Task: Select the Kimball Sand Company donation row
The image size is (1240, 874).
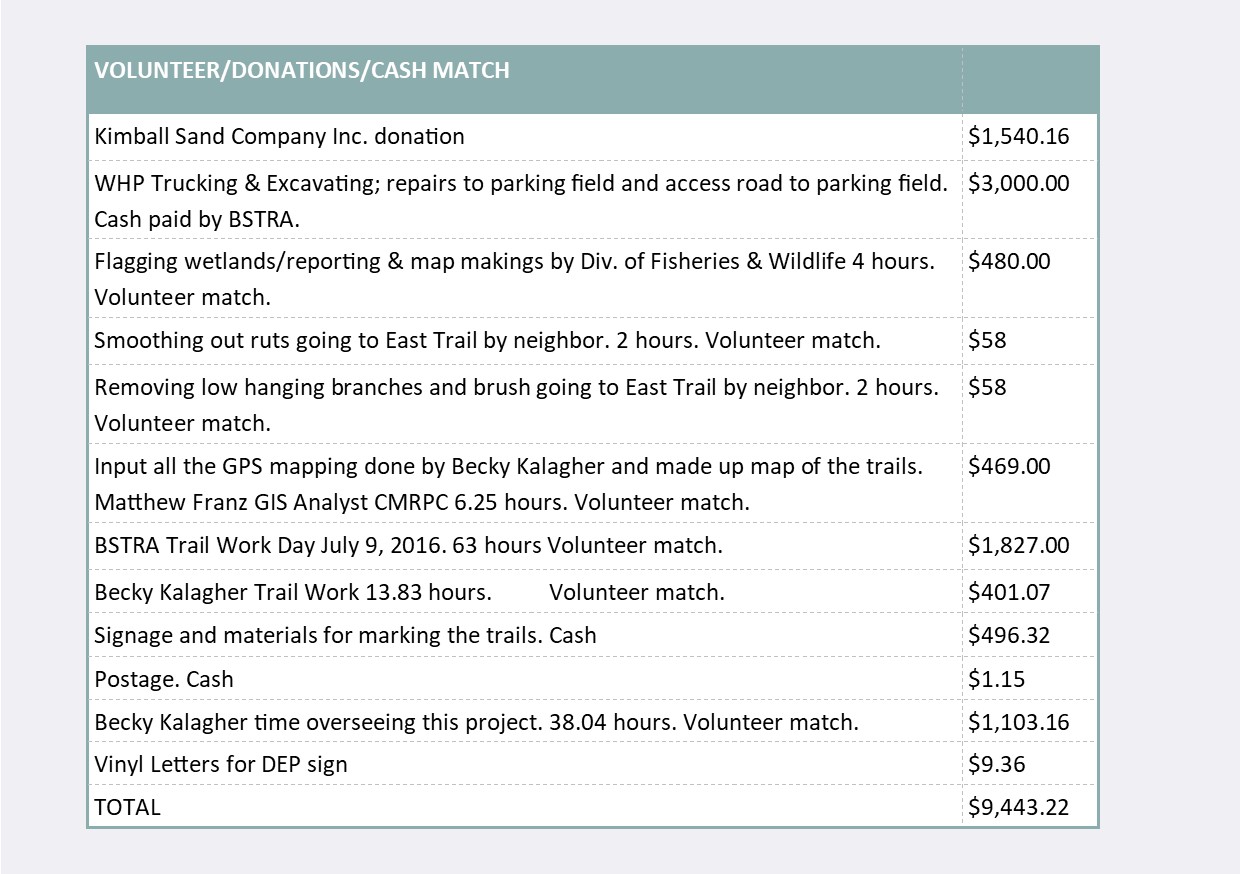Action: click(x=280, y=137)
